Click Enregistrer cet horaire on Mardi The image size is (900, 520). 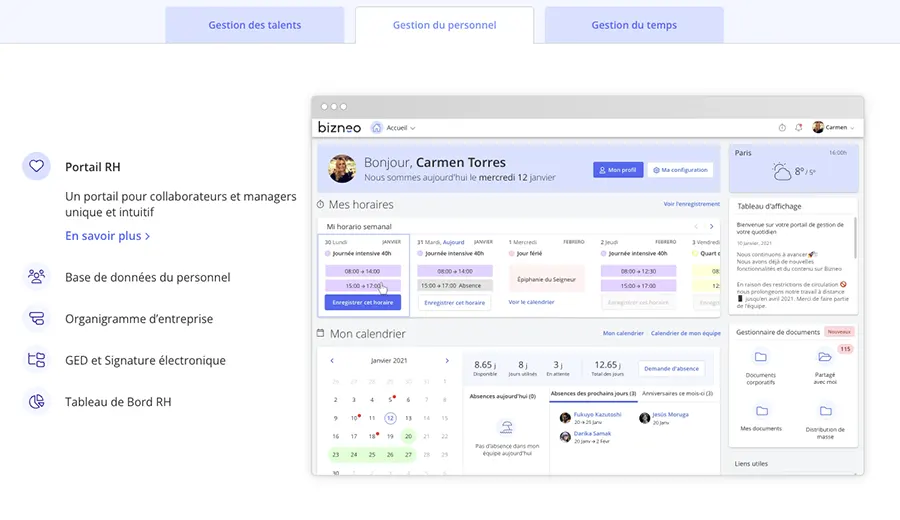pos(455,302)
